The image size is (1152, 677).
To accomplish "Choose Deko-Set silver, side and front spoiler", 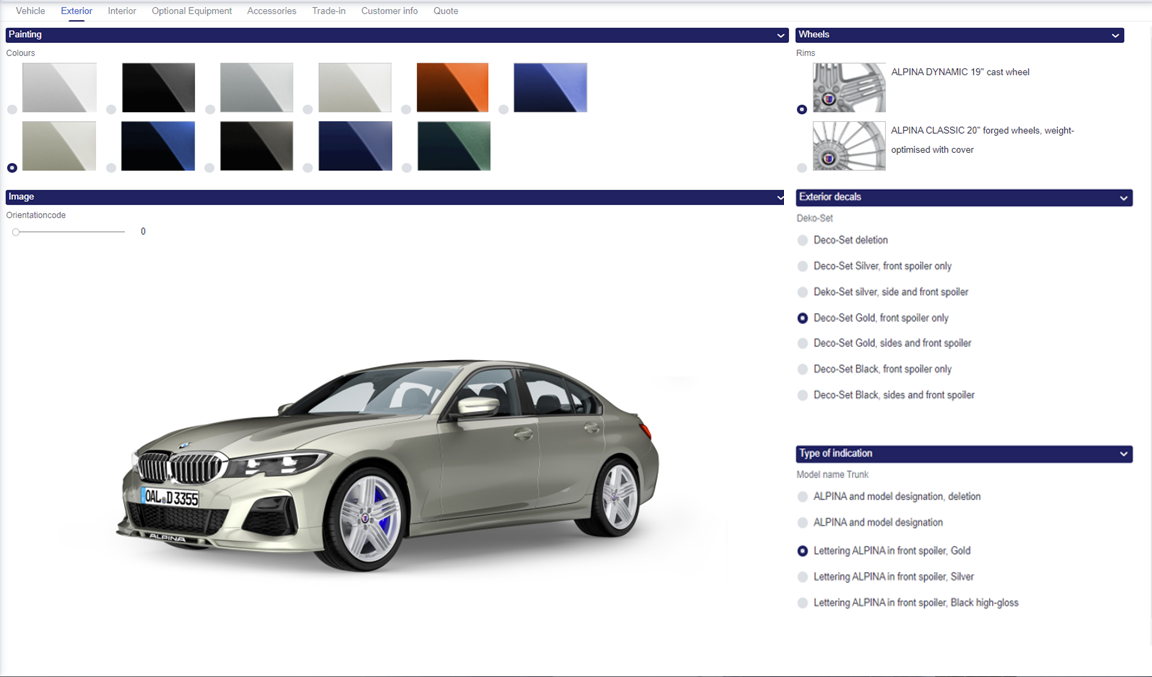I will [x=802, y=292].
